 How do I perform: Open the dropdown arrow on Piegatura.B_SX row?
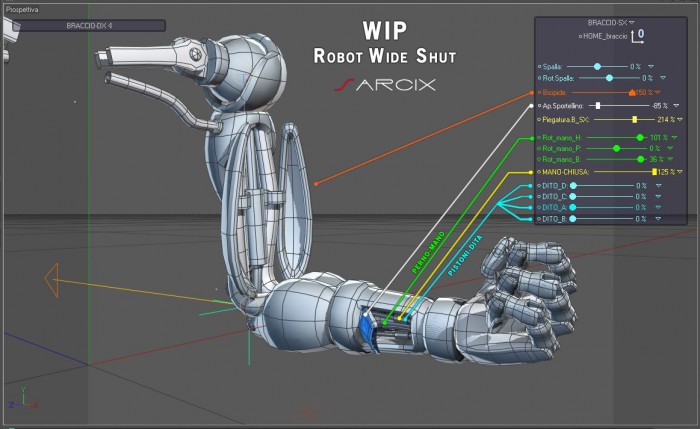(680, 120)
